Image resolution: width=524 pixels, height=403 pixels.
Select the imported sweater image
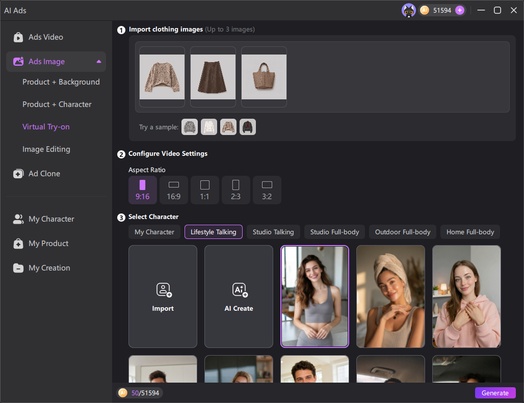tap(162, 77)
